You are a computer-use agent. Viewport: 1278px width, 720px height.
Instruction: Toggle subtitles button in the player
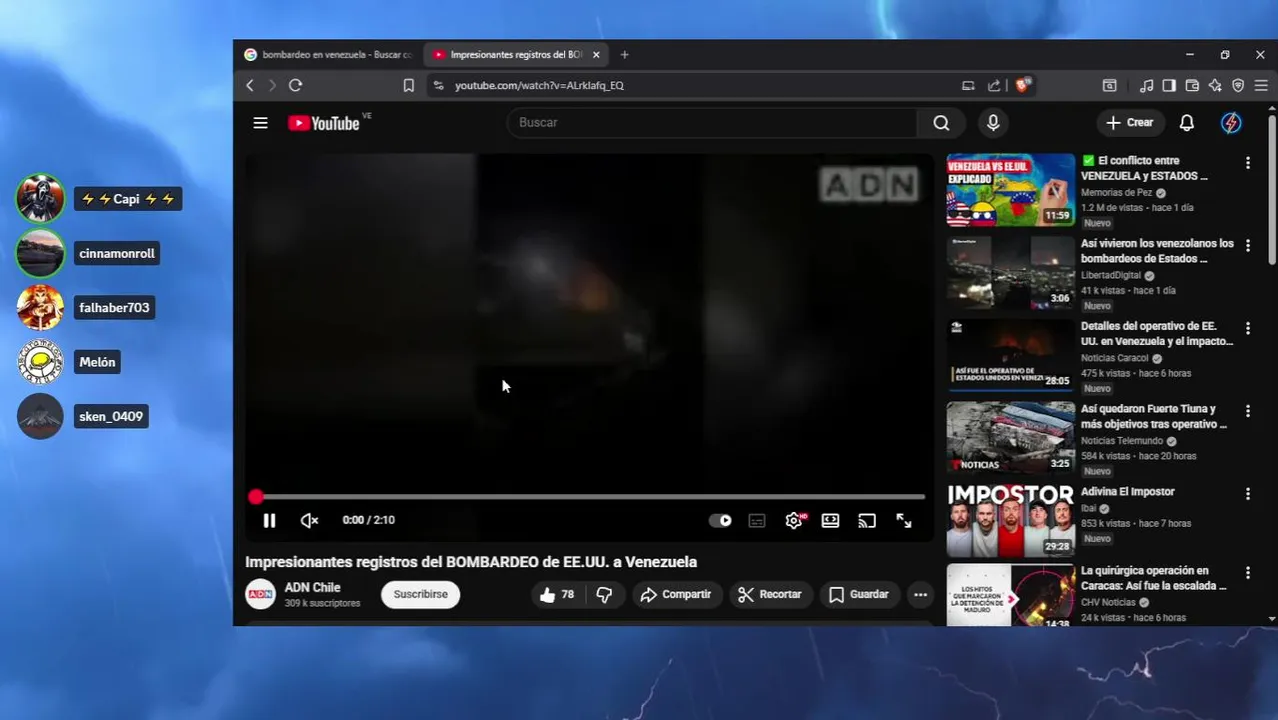click(x=757, y=520)
